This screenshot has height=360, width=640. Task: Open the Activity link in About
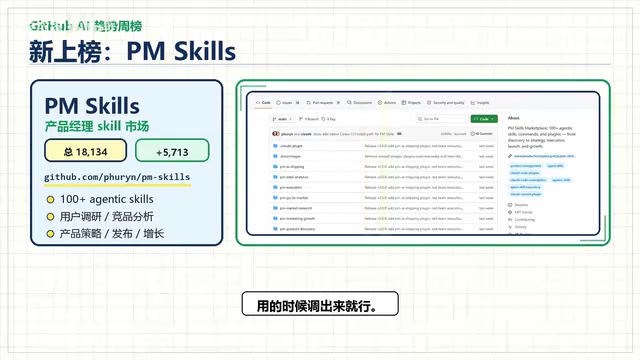coord(521,227)
